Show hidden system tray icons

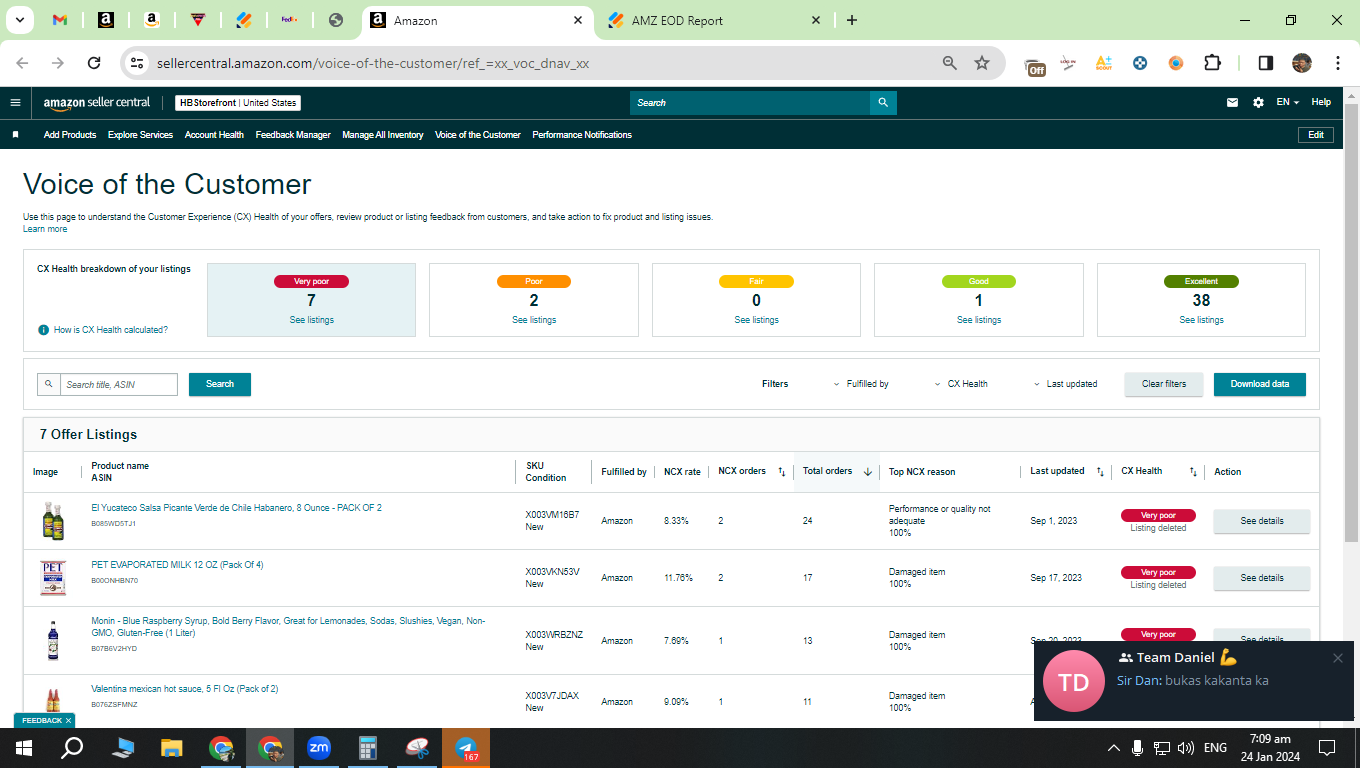(1114, 748)
